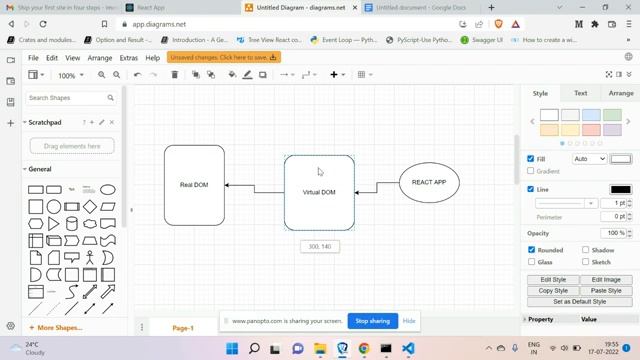Open the Edit menu

click(x=52, y=58)
